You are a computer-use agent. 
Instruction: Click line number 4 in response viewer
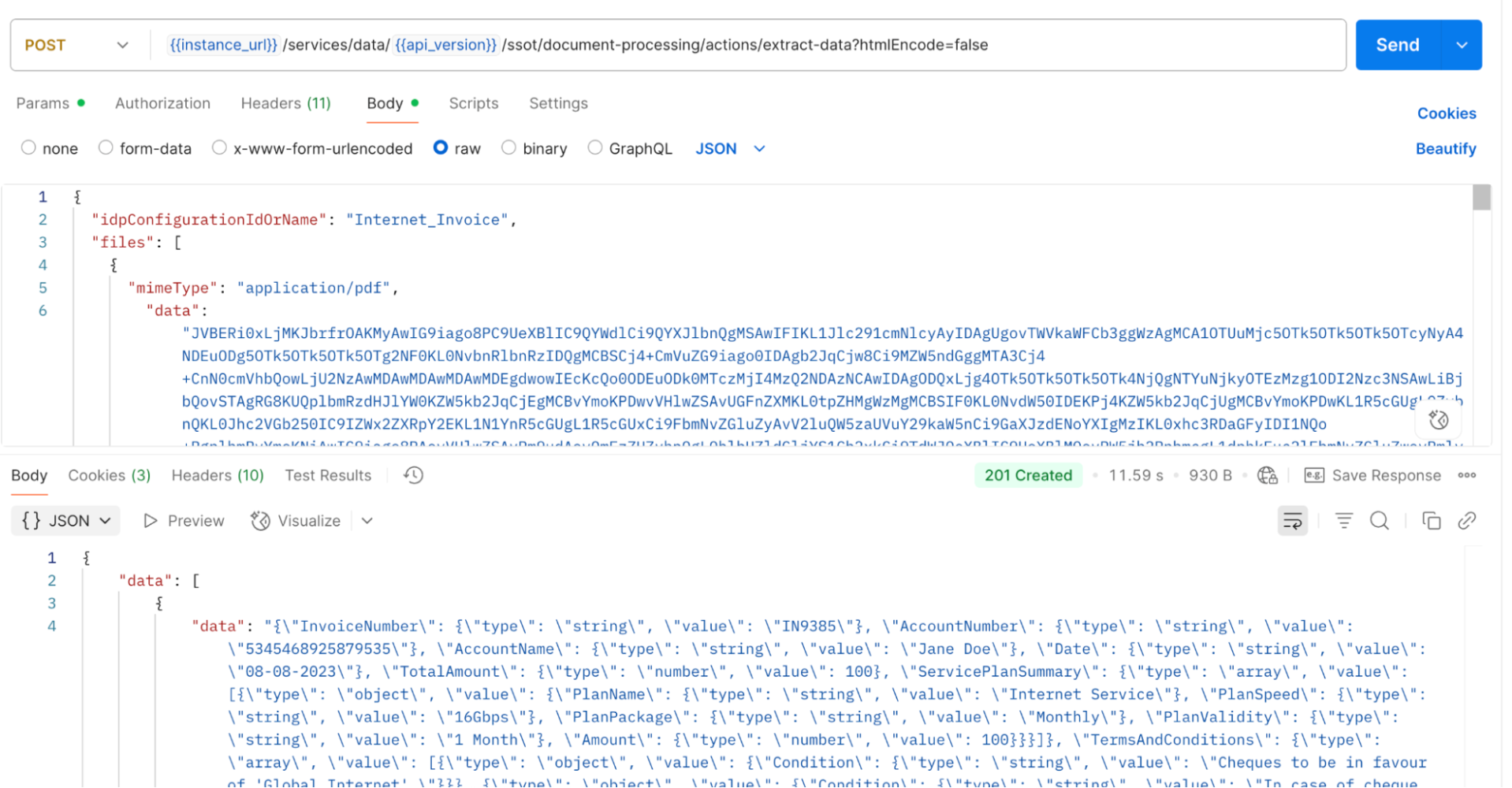click(51, 627)
